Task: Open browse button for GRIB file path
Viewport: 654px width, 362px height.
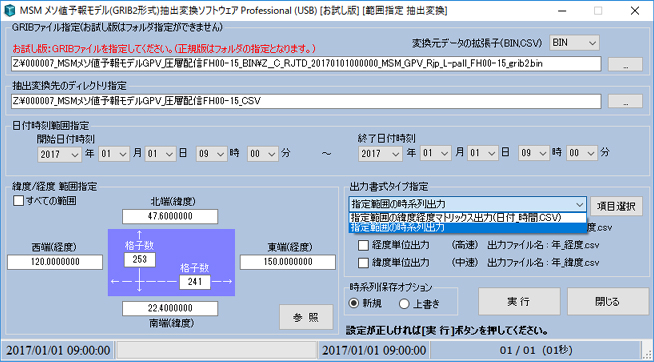Action: click(625, 64)
